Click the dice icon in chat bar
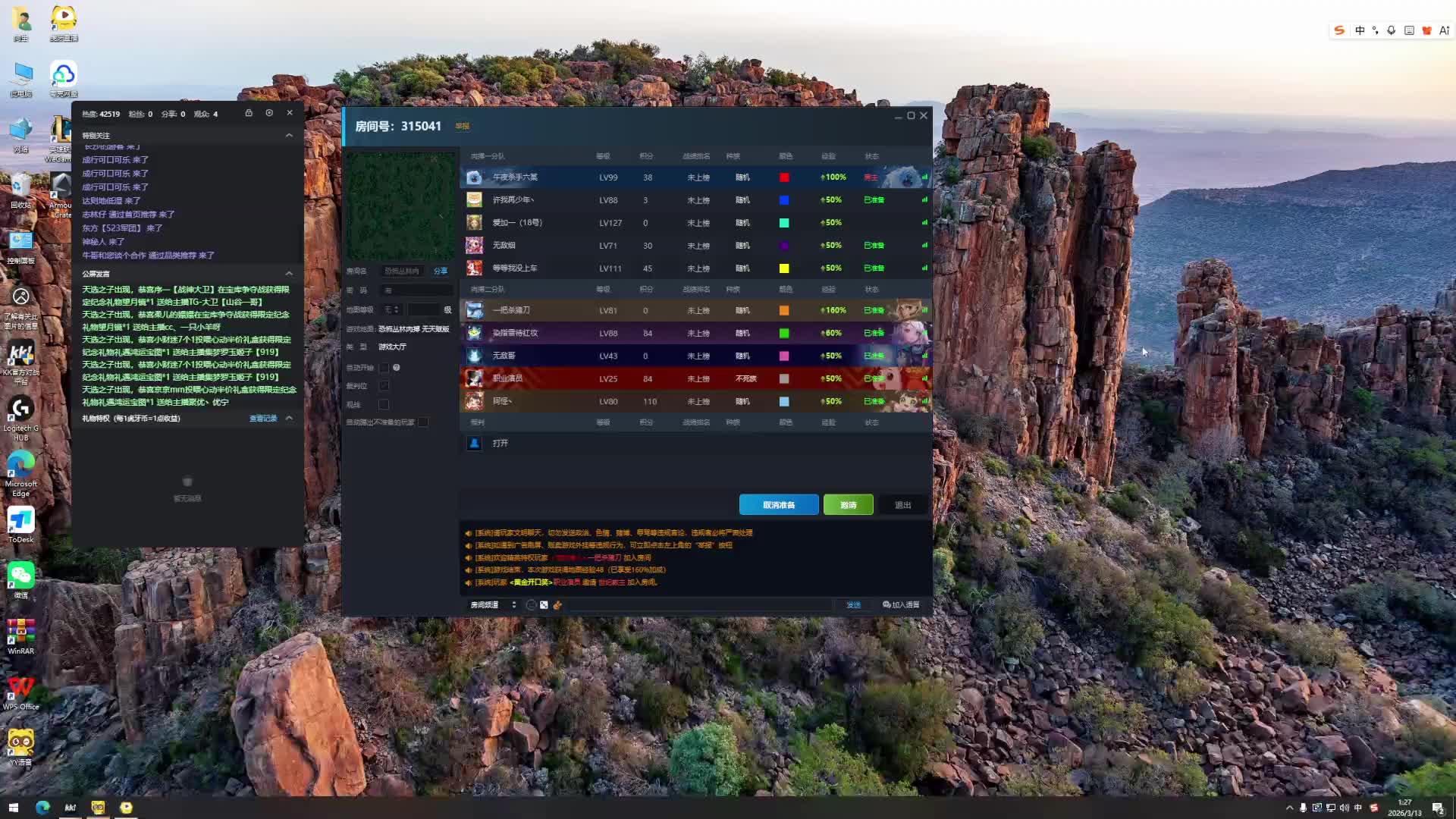1456x819 pixels. 544,604
